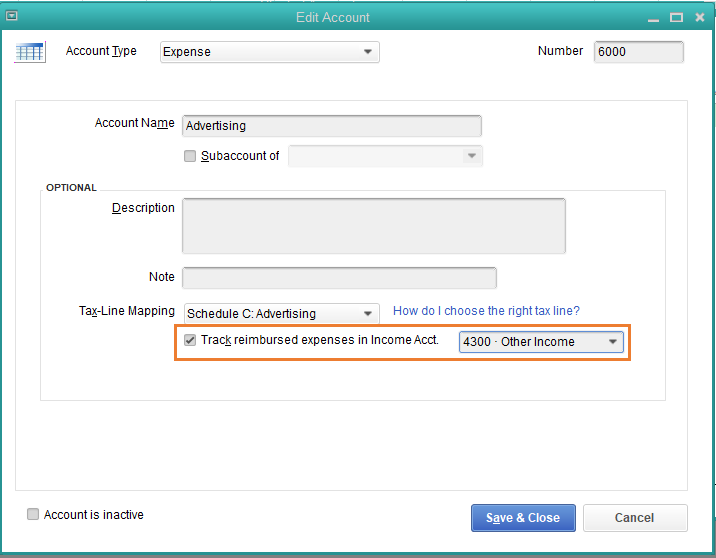Click the account register icon beside Account Type

(x=30, y=52)
